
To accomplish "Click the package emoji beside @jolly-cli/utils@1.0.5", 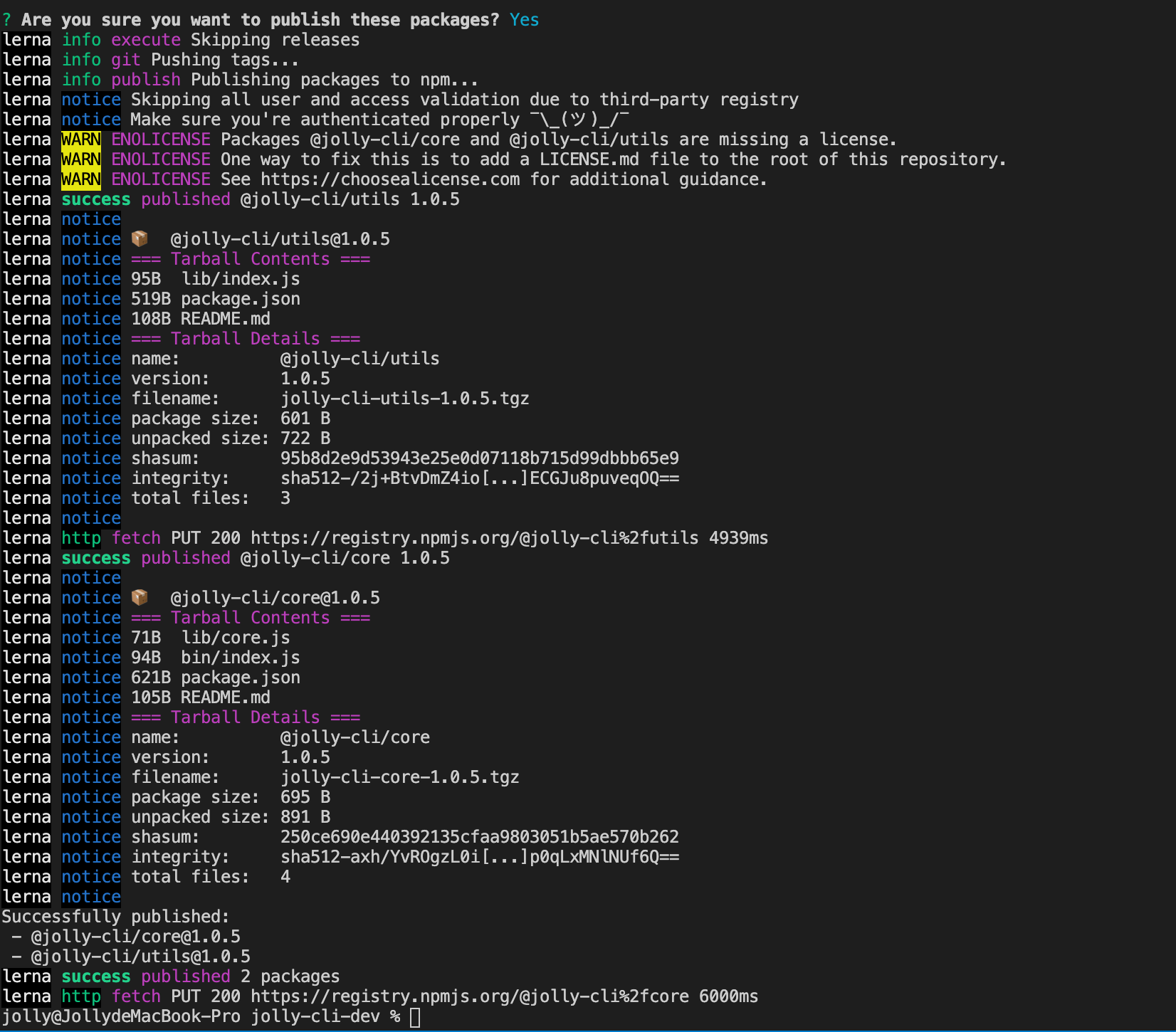I will click(x=140, y=238).
